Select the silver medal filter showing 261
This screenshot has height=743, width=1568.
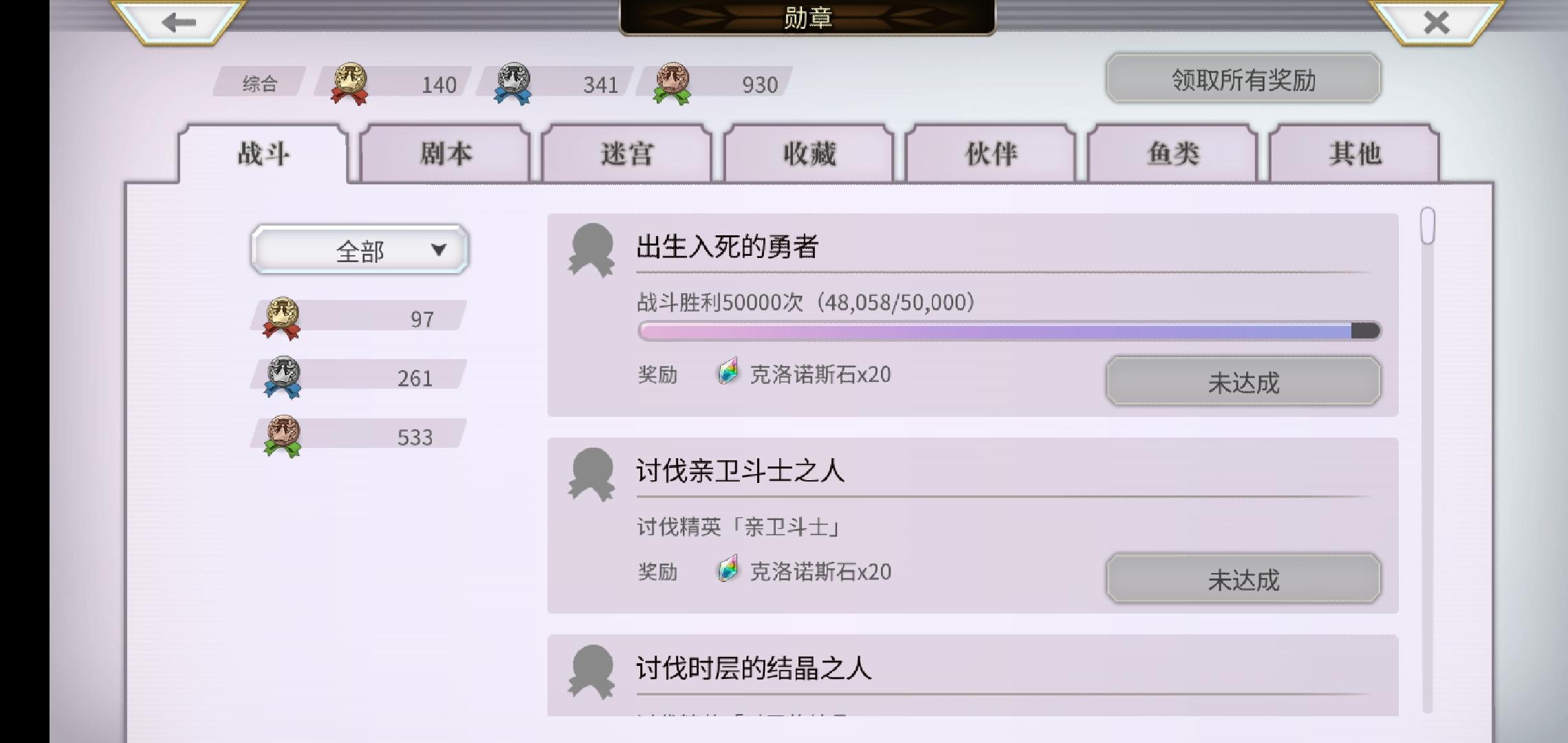tap(358, 377)
